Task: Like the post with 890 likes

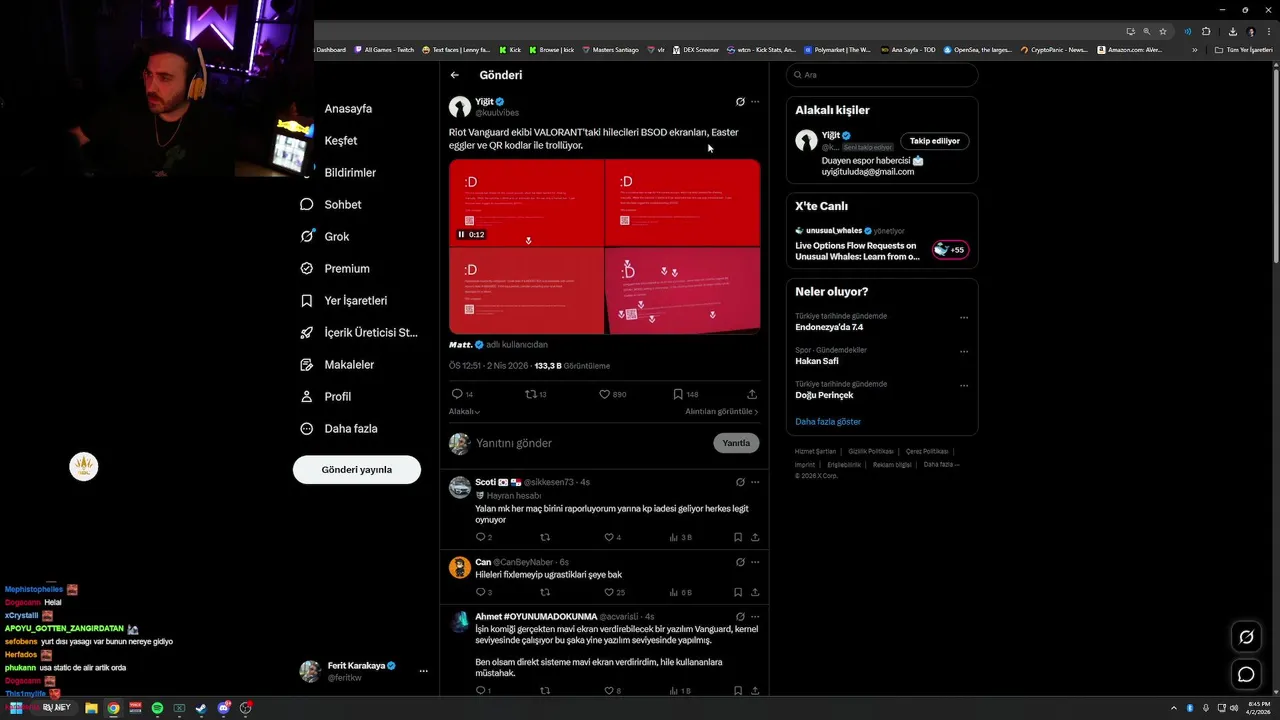Action: pyautogui.click(x=604, y=394)
